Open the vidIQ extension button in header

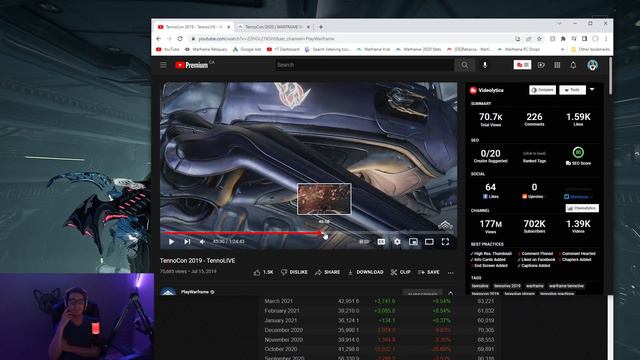[522, 65]
